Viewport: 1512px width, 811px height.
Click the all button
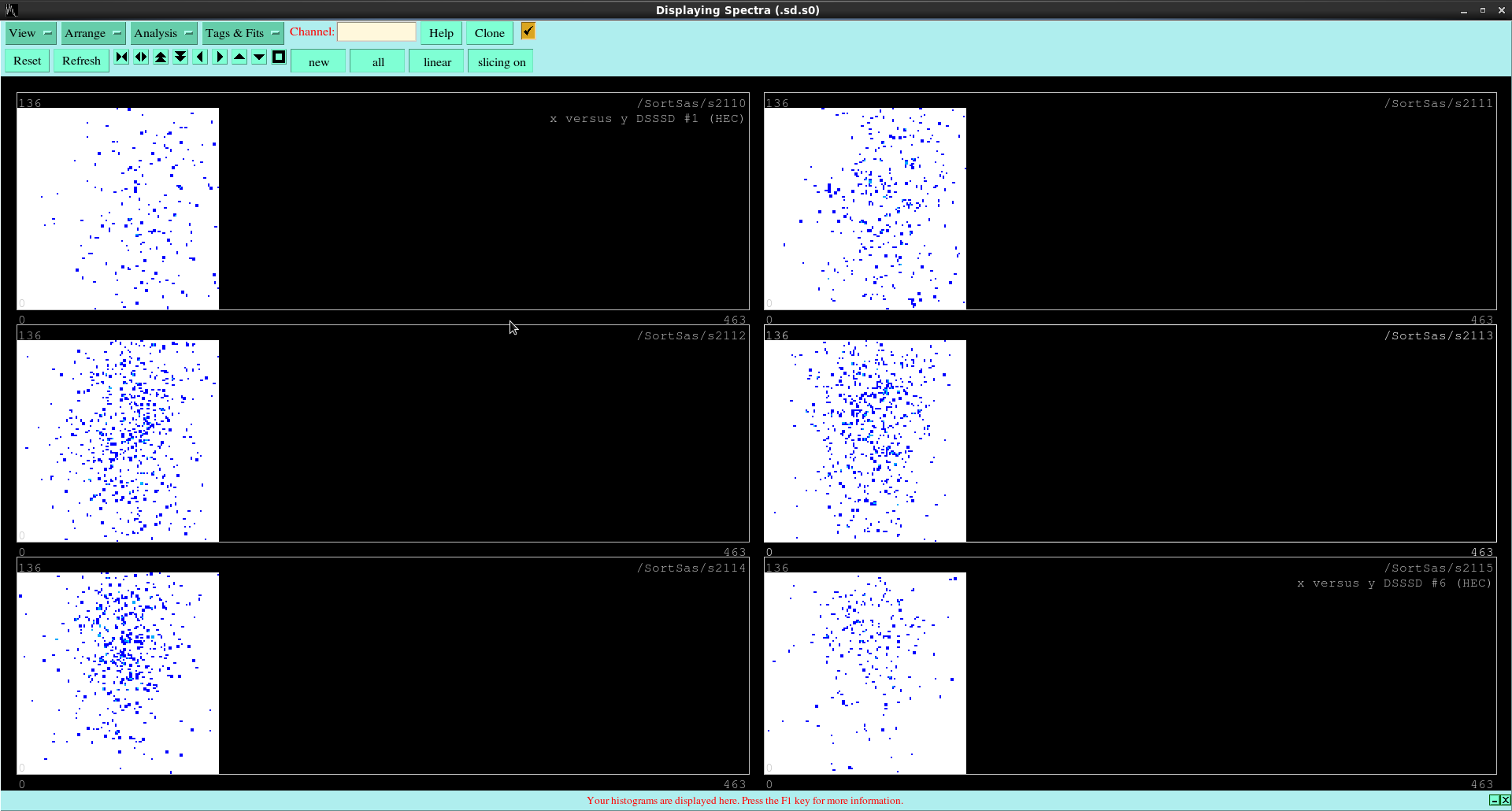point(378,62)
